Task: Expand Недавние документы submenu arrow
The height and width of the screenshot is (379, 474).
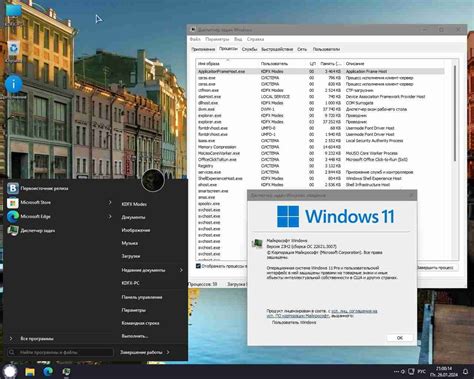Action: (x=181, y=270)
